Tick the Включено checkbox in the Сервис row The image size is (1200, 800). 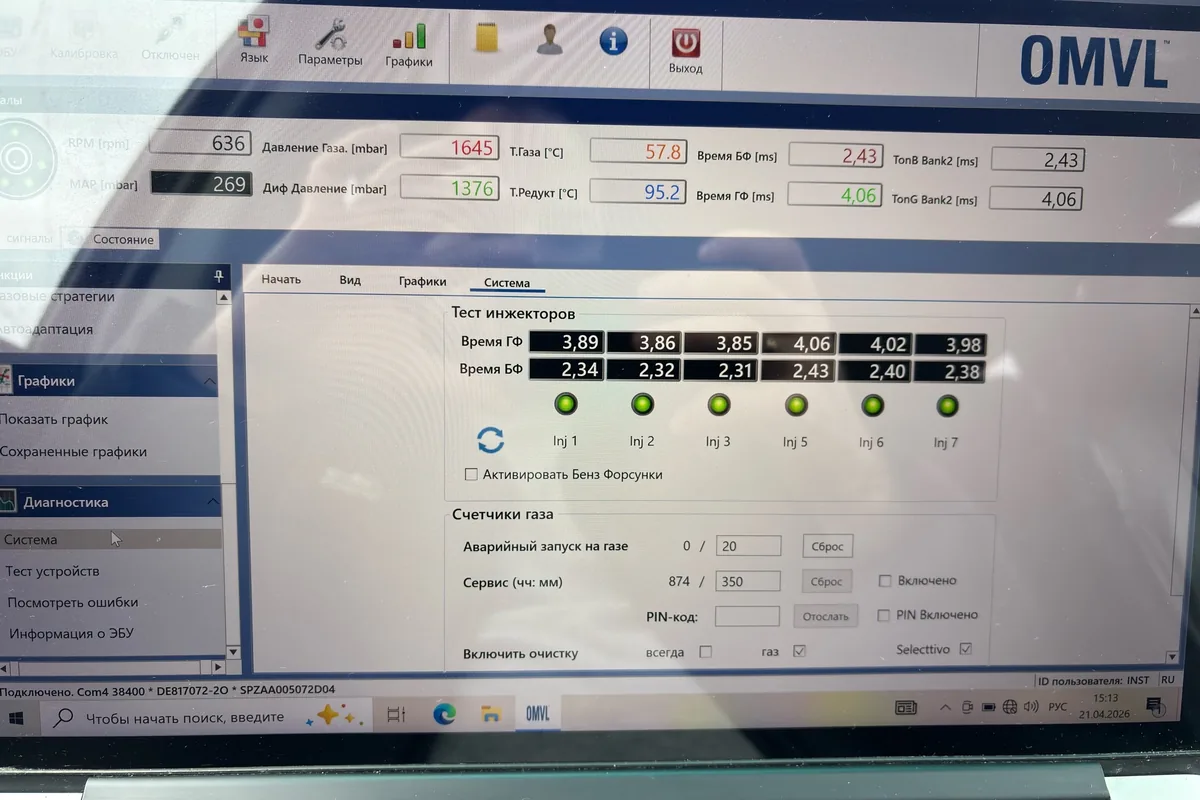884,581
